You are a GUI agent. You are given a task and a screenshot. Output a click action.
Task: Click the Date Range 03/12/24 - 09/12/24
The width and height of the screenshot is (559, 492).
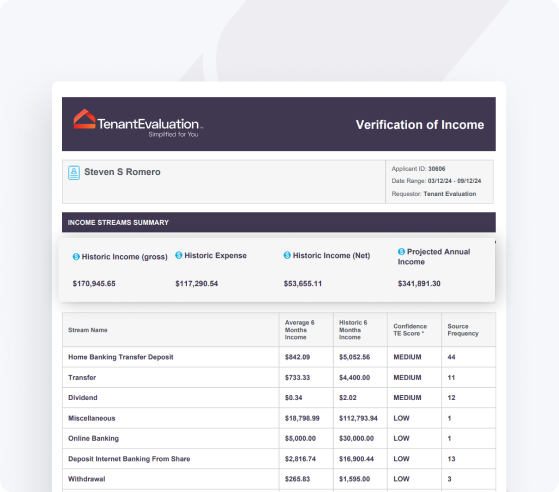point(454,181)
